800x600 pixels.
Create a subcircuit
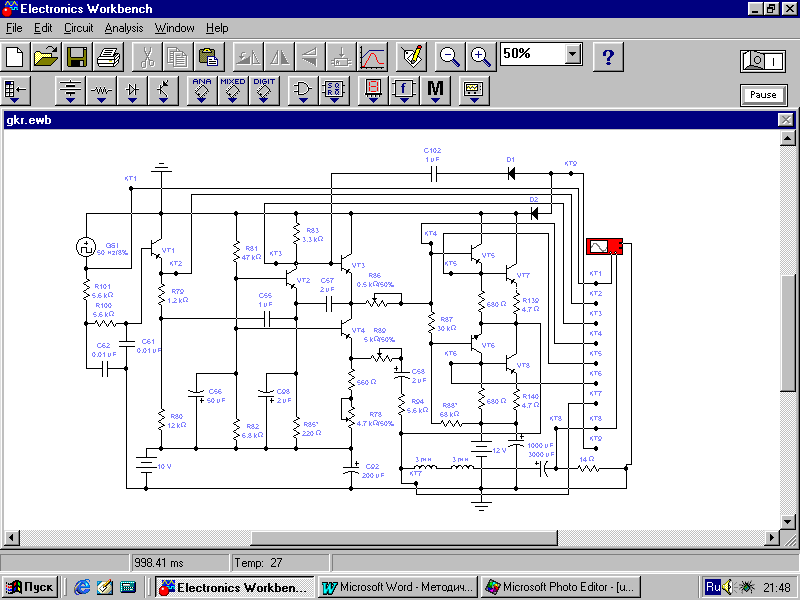[341, 56]
